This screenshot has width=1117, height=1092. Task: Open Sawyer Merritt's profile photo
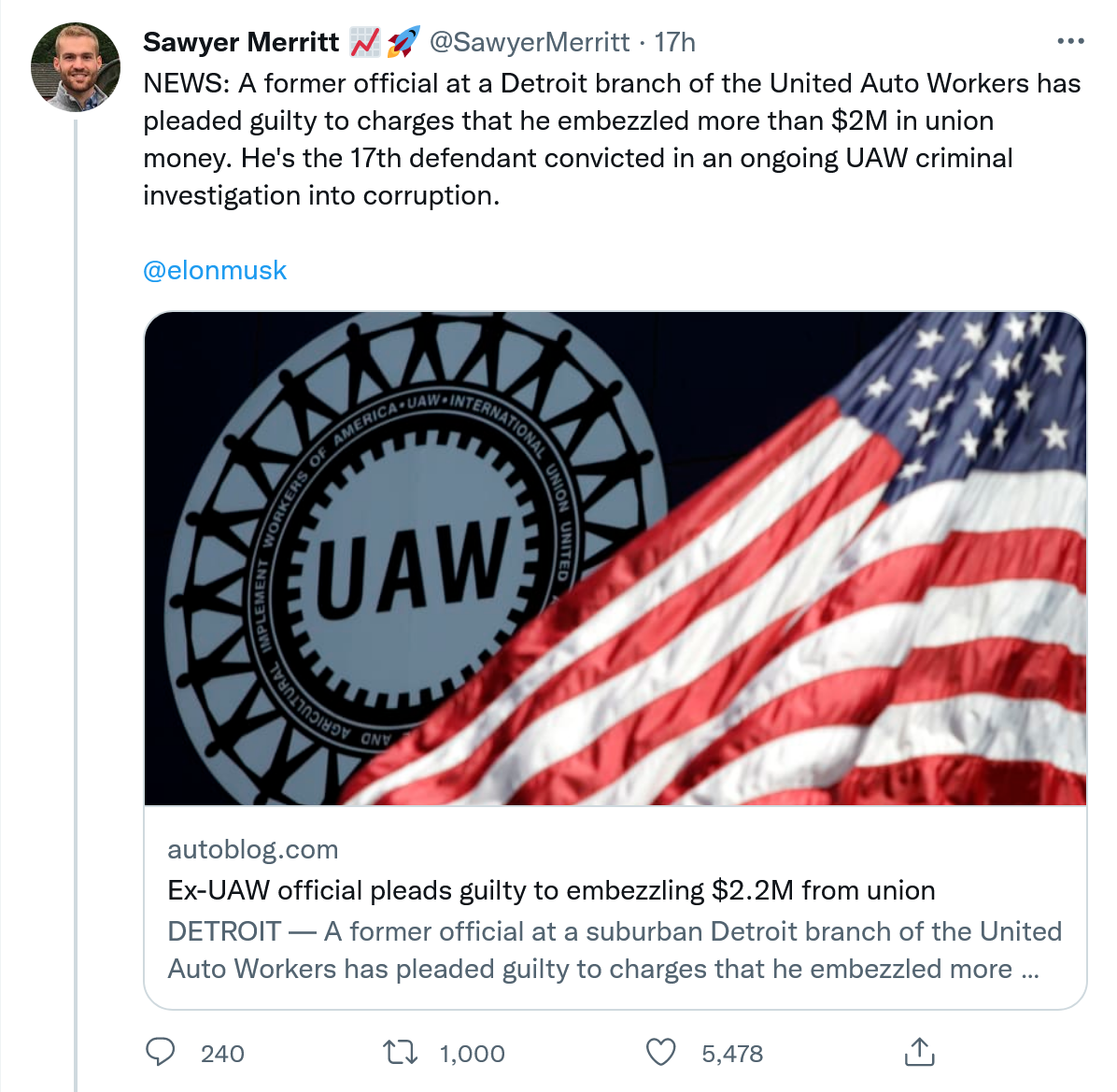(x=76, y=68)
